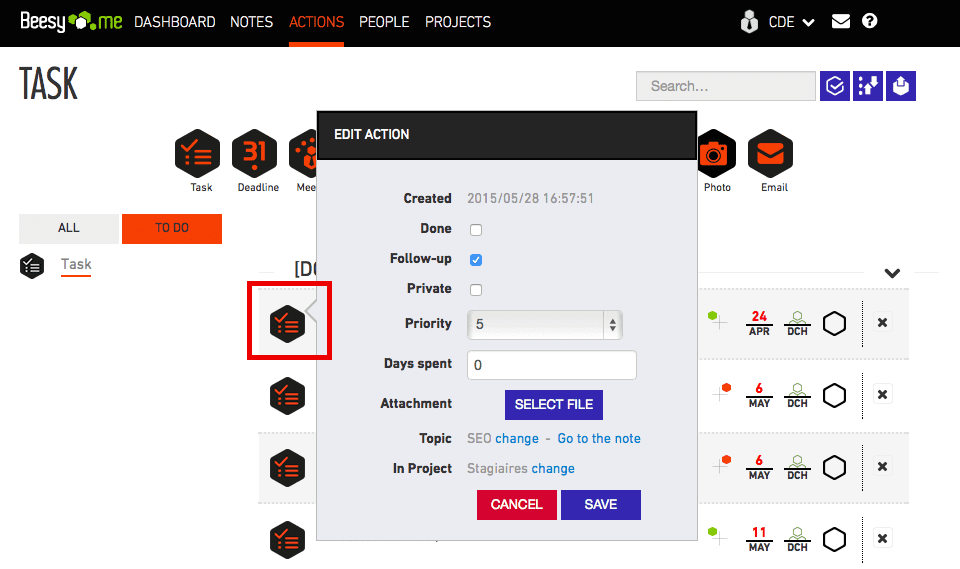960x569 pixels.
Task: Uncheck the Follow-up checkbox
Action: (x=476, y=260)
